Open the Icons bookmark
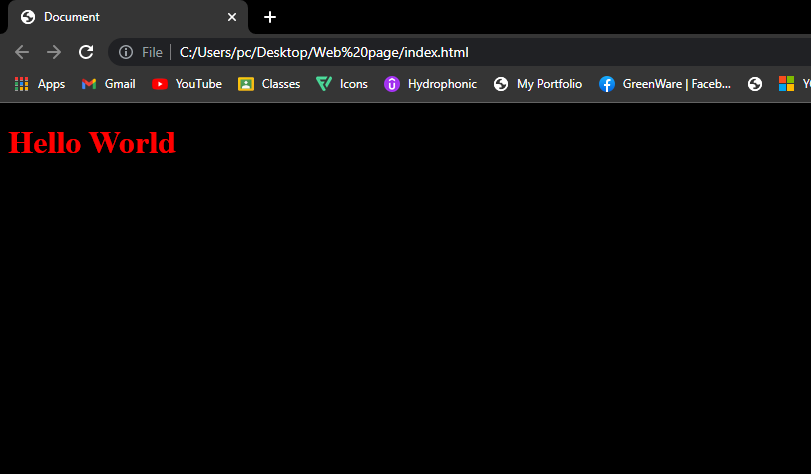Screen dimensions: 811x474 (342, 84)
